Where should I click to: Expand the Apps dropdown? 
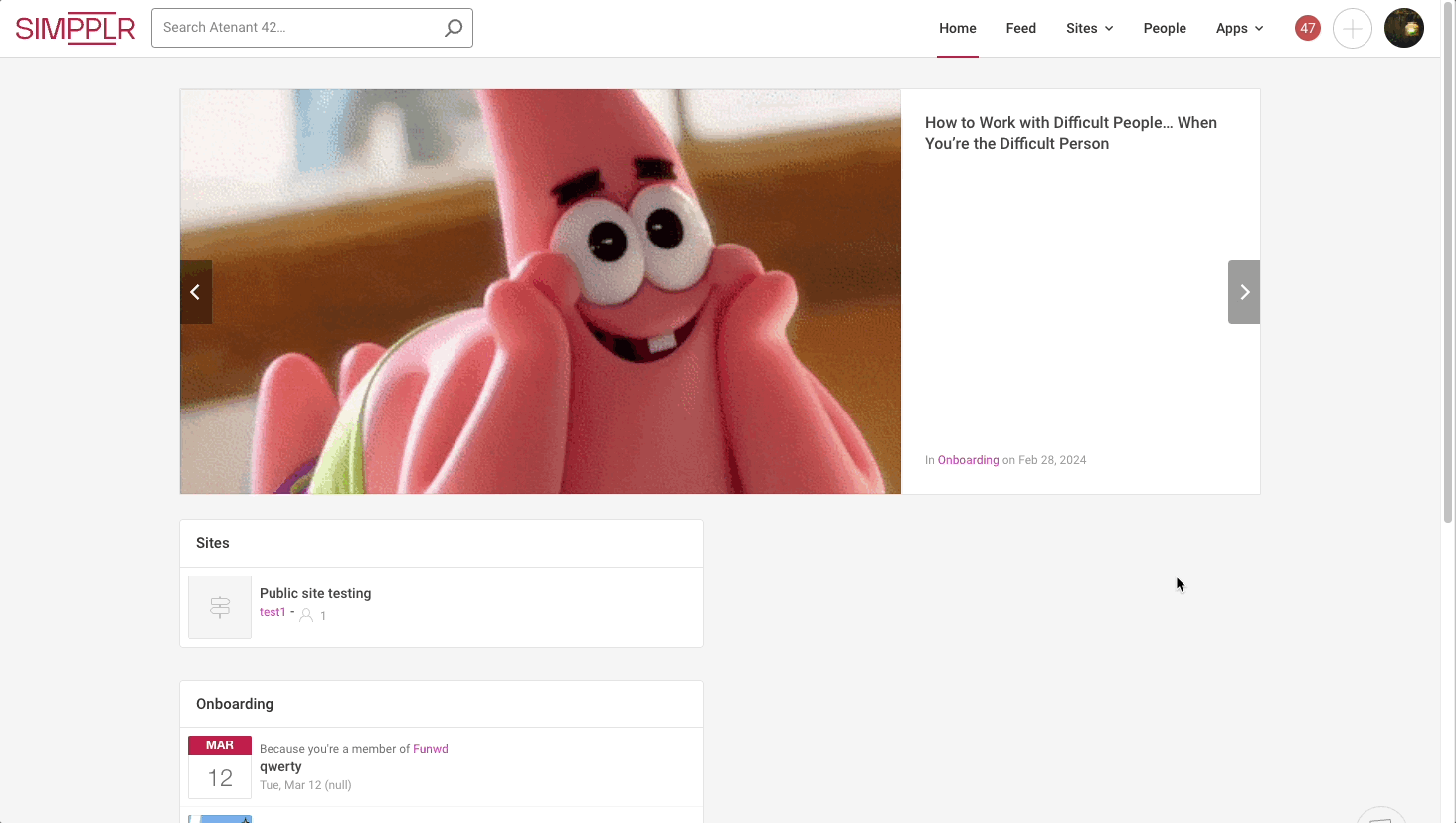[1239, 28]
